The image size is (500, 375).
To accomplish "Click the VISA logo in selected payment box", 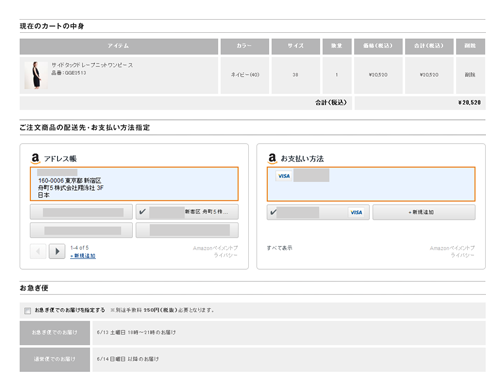I will [x=284, y=176].
